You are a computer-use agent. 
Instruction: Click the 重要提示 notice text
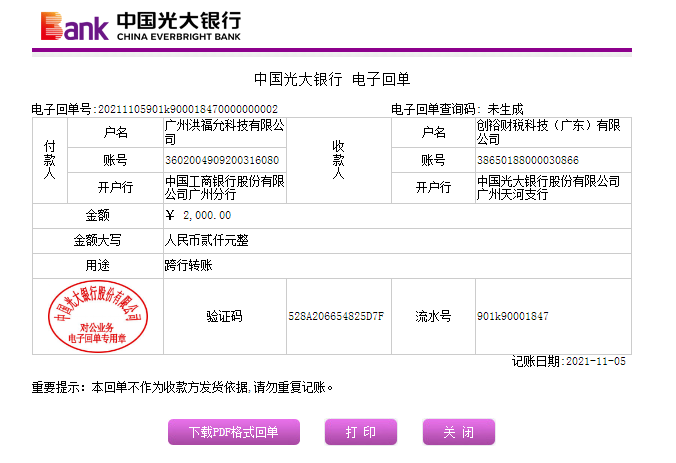click(182, 388)
